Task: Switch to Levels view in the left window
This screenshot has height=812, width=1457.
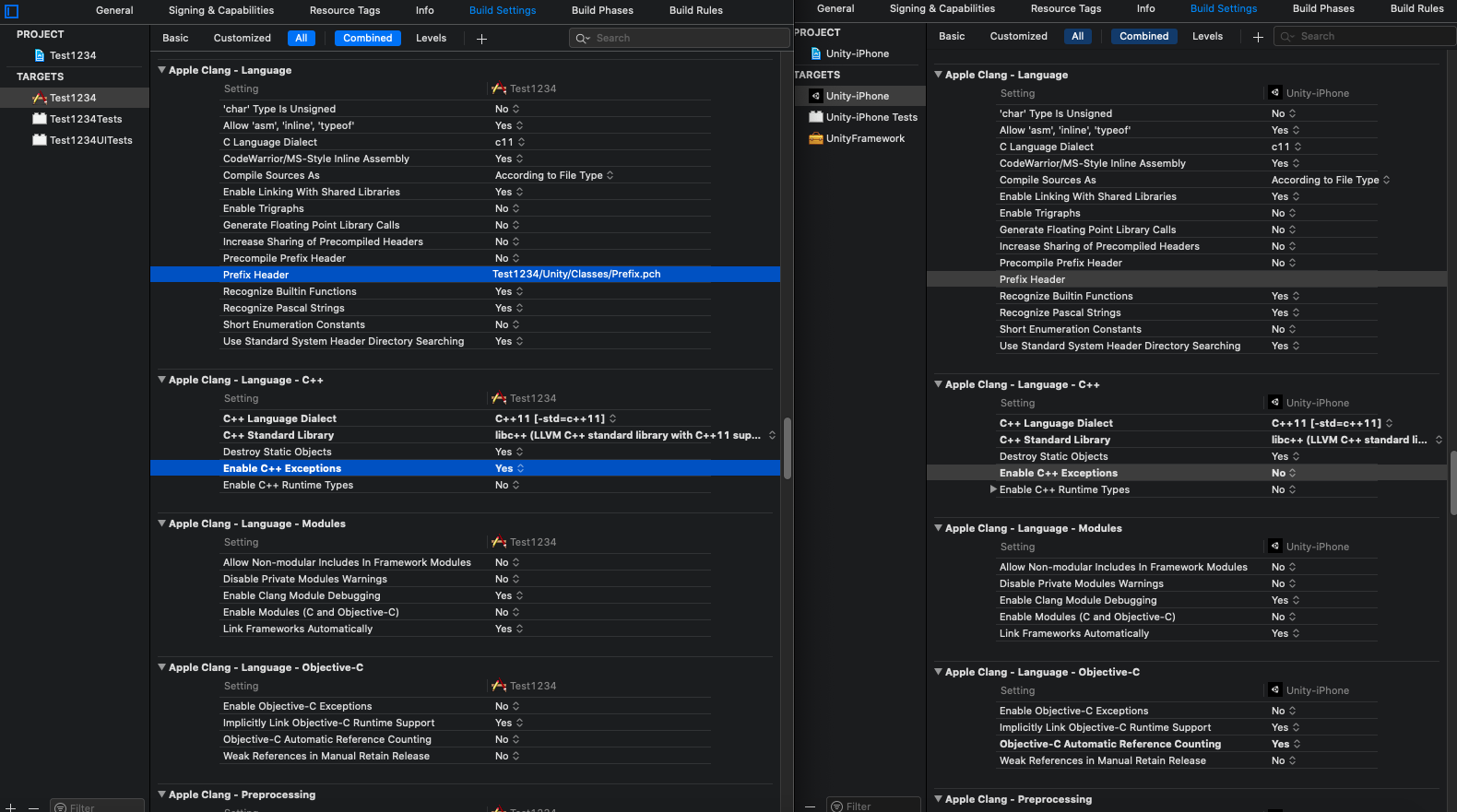Action: [x=431, y=39]
